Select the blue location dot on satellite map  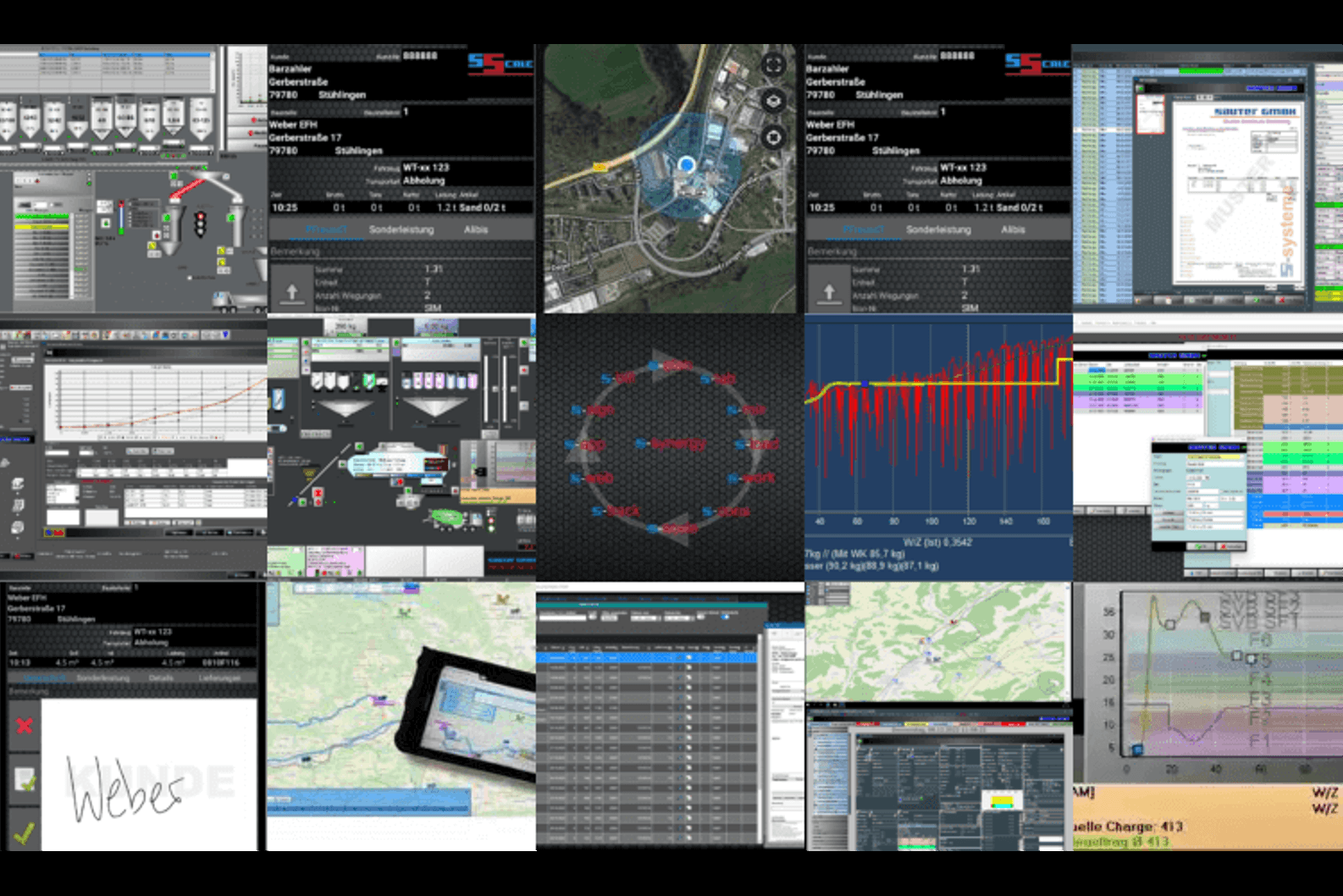687,164
